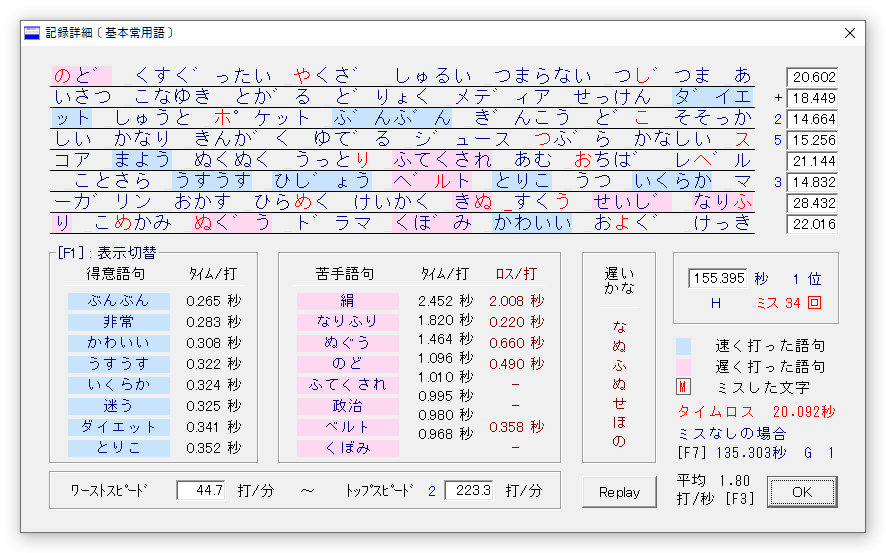Select かわいい in the 得意語句 list
Screen dimensions: 886x553
pyautogui.click(x=119, y=343)
